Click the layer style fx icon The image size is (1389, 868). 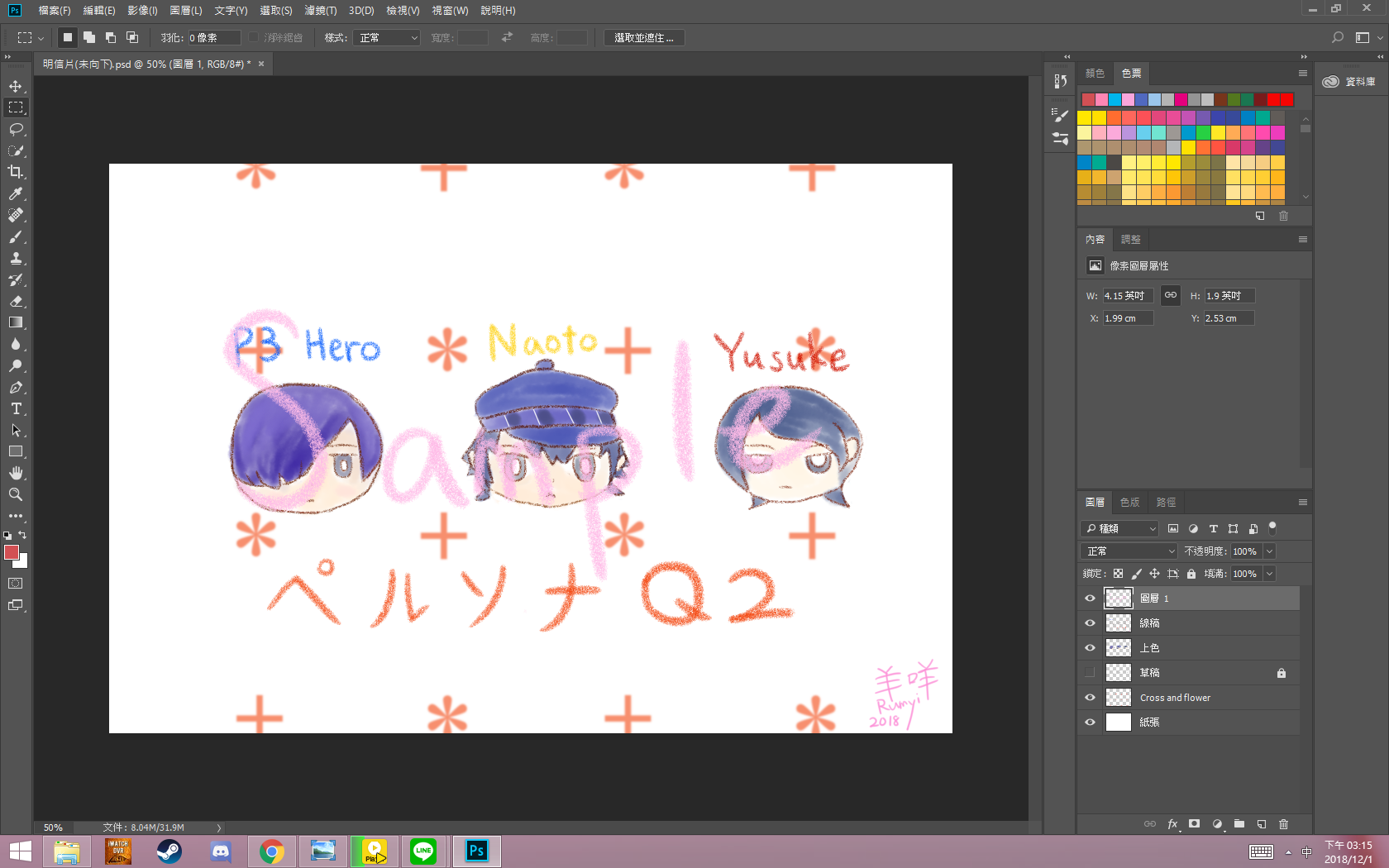[1172, 824]
